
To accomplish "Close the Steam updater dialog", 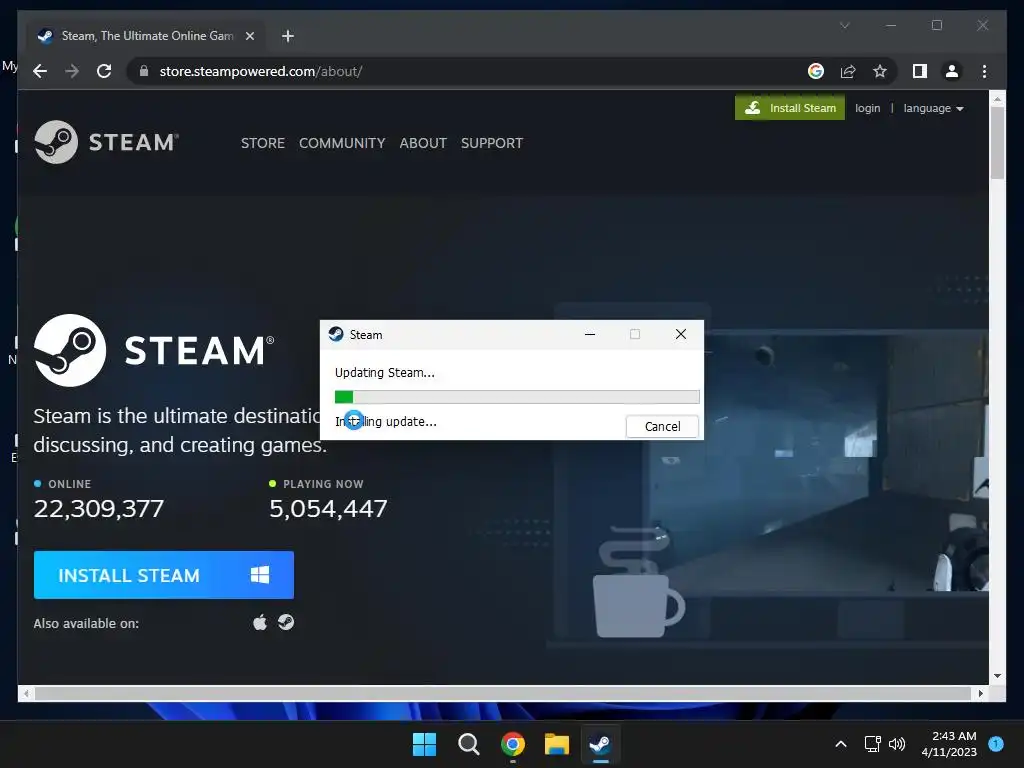I will (x=680, y=334).
